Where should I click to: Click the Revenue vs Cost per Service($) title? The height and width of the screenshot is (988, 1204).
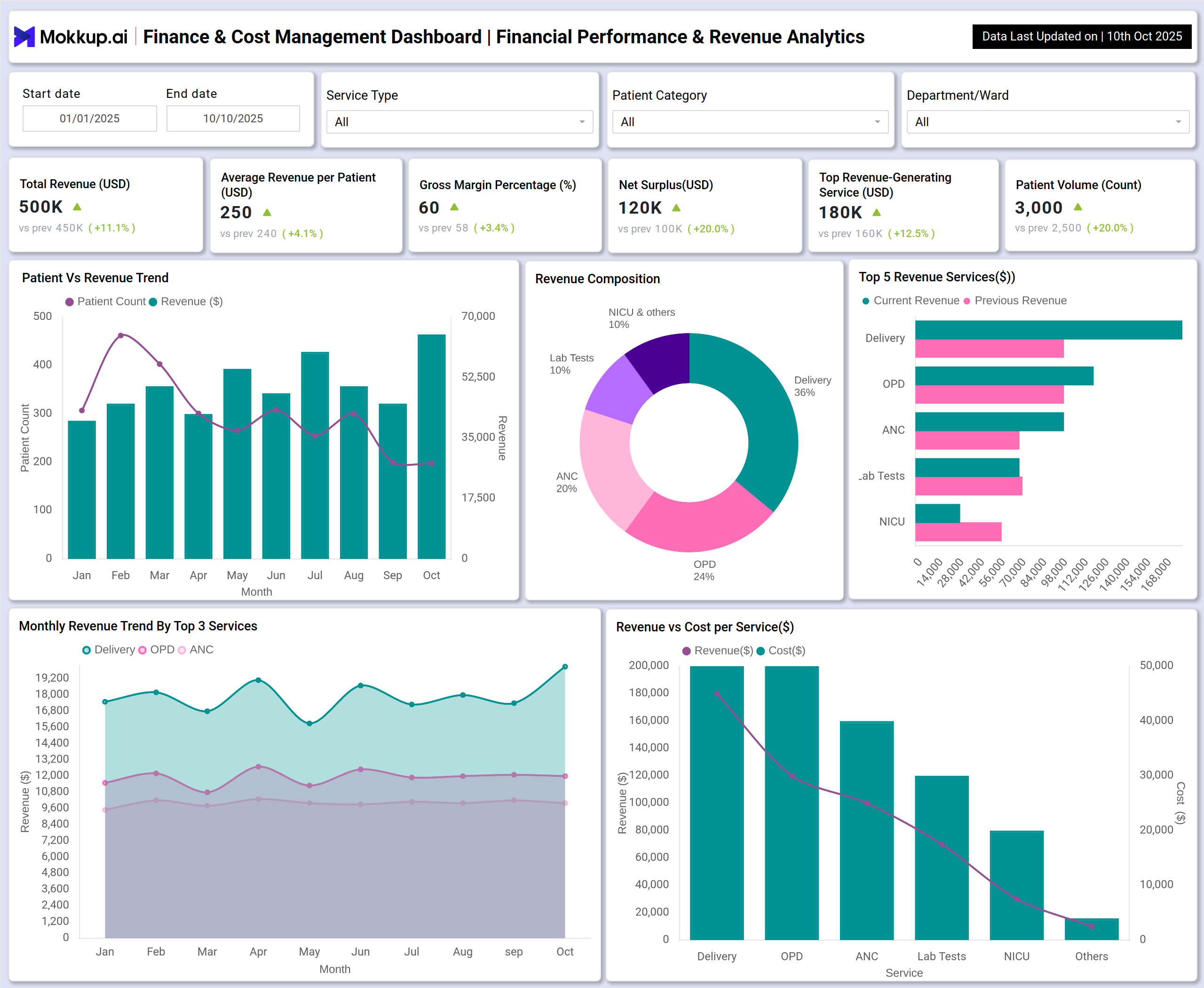[705, 627]
